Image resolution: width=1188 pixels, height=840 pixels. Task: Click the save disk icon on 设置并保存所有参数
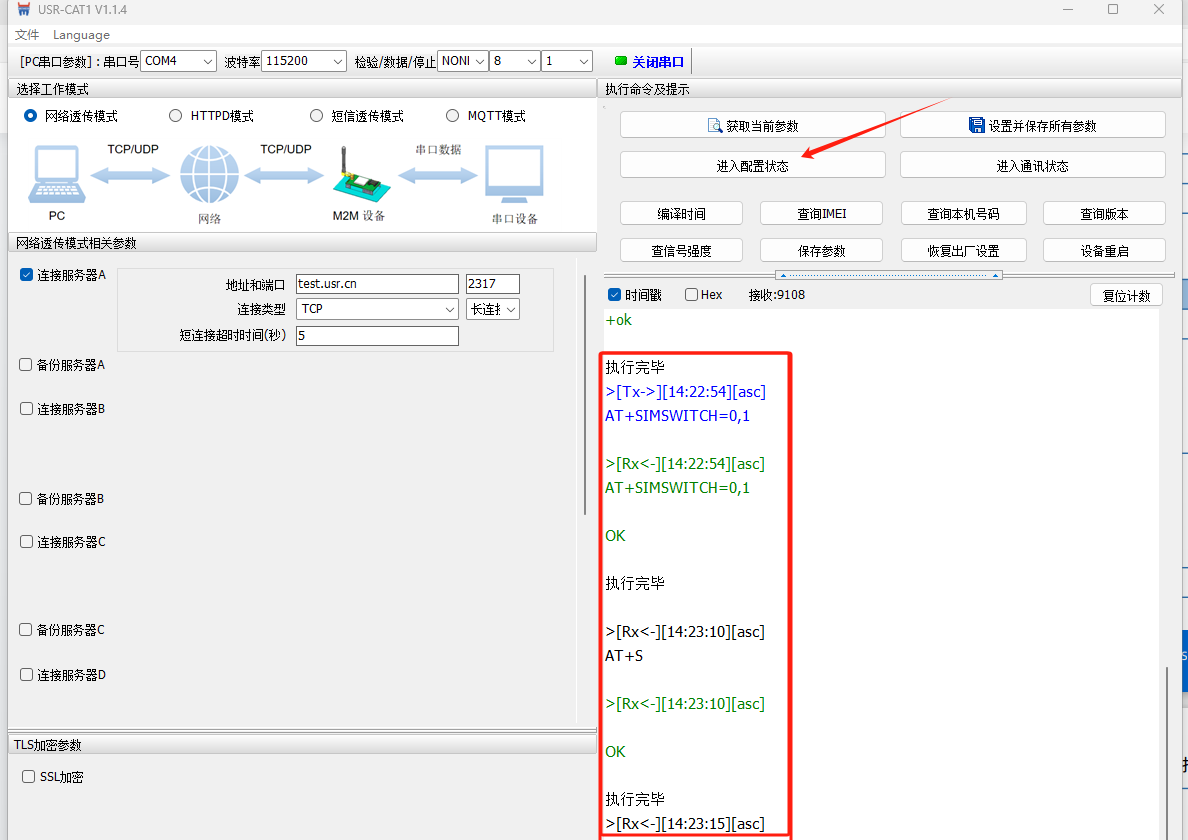coord(976,125)
